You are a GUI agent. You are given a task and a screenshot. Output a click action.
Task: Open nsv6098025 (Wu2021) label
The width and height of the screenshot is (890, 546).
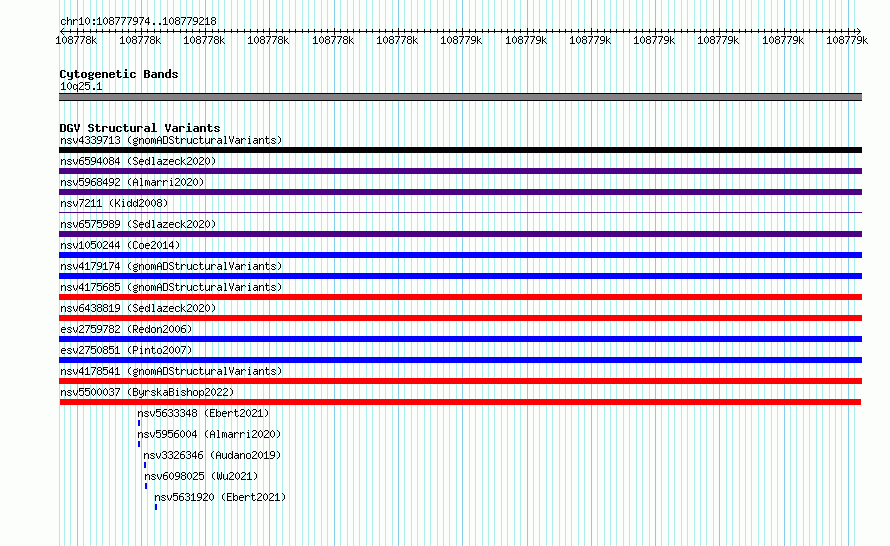(x=201, y=476)
